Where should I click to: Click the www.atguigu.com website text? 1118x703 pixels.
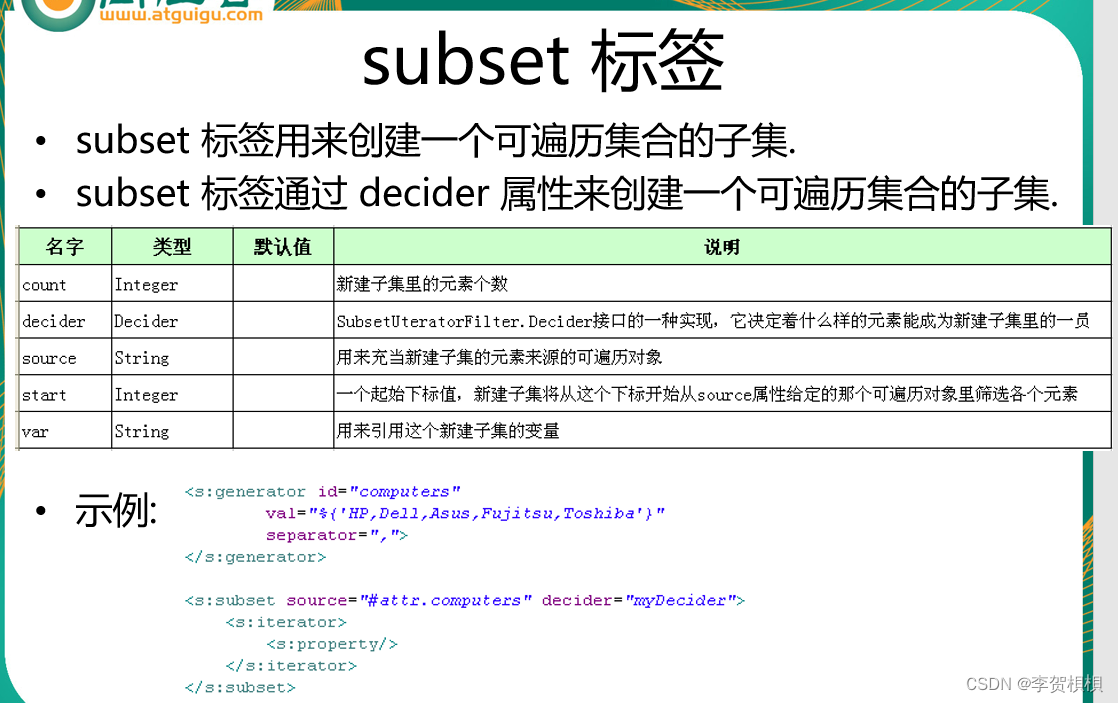[x=181, y=14]
